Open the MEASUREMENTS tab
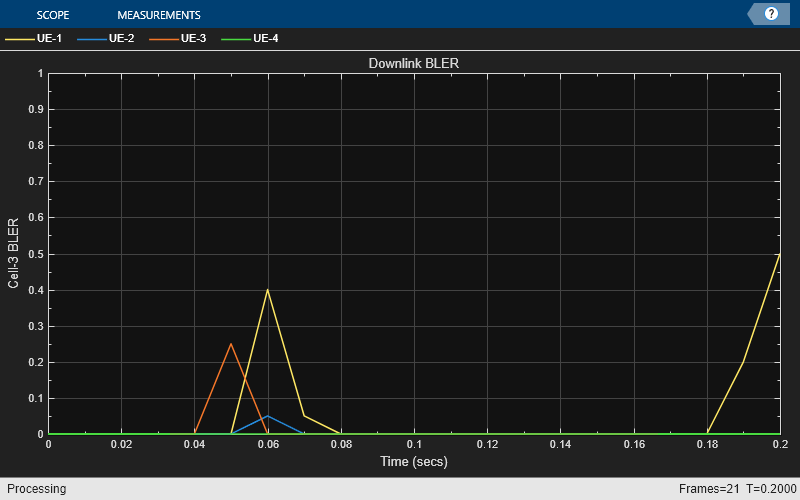 click(x=159, y=15)
